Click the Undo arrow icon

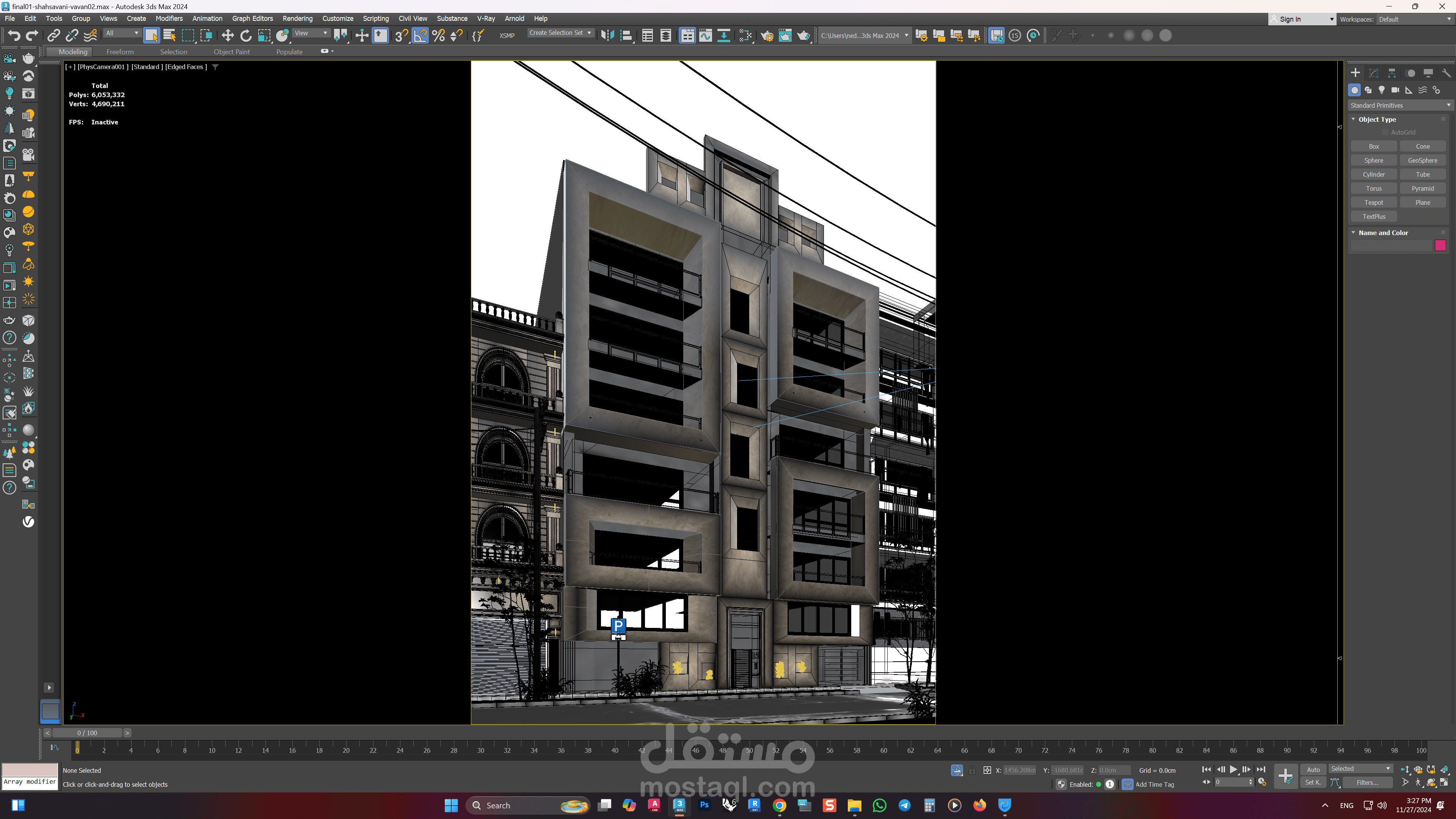coord(14,36)
